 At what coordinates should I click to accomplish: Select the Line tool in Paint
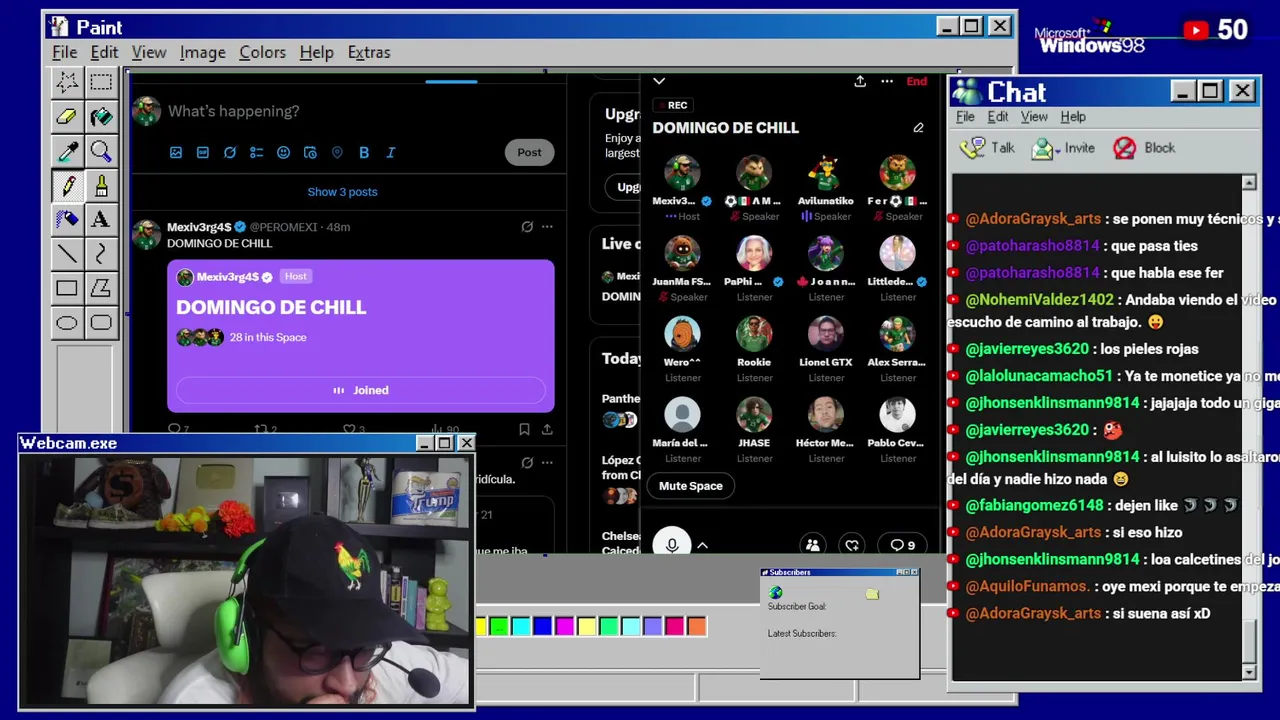[67, 254]
